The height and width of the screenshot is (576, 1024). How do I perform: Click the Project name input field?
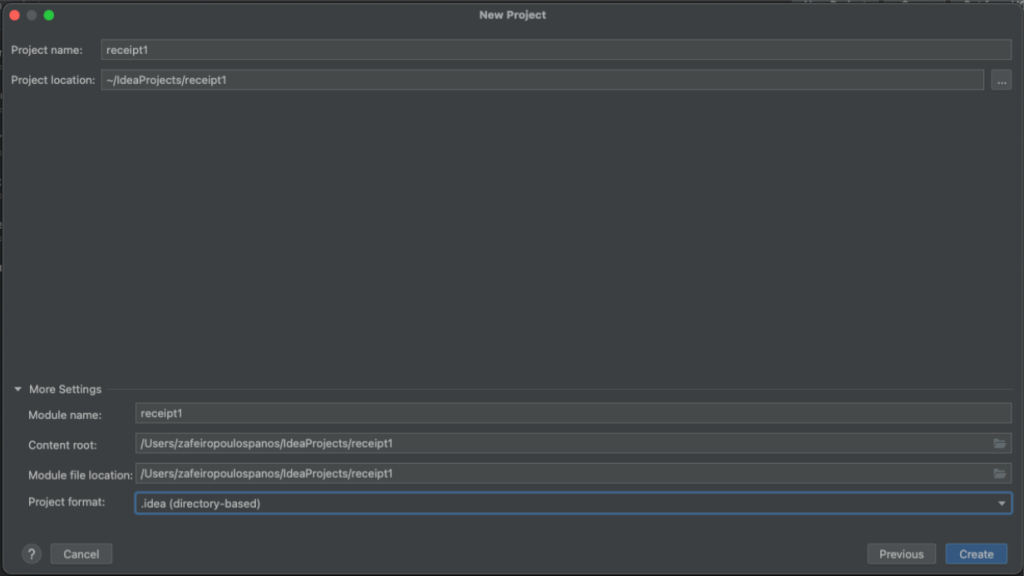click(x=556, y=50)
